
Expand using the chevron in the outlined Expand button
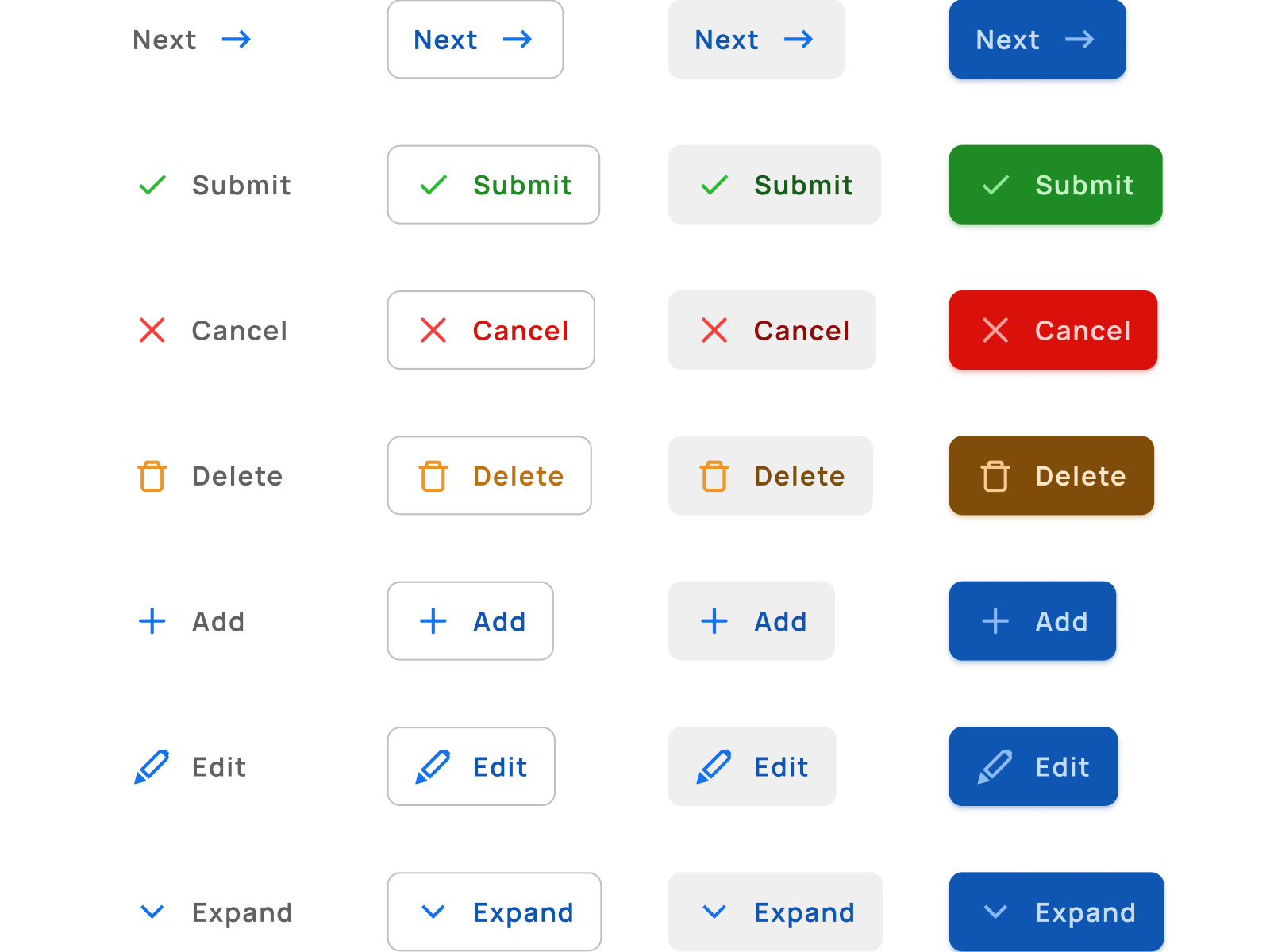[433, 912]
